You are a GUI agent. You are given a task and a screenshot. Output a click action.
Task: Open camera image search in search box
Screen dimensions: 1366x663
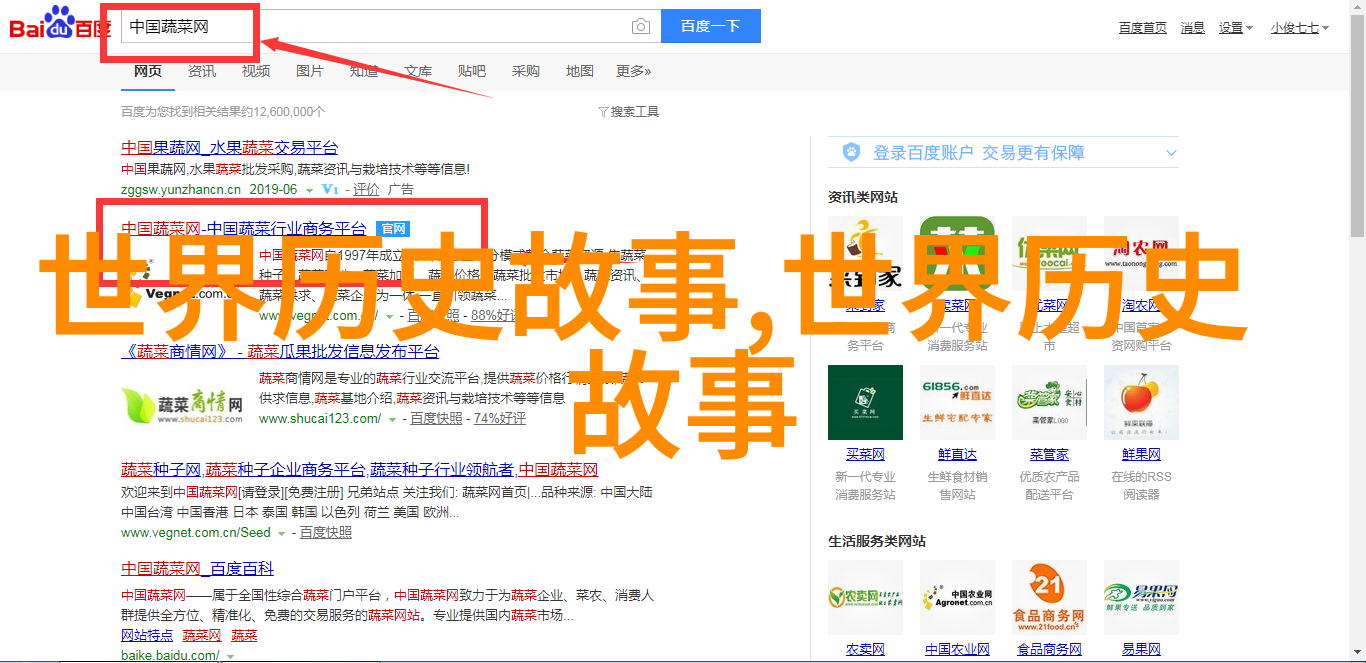[641, 27]
